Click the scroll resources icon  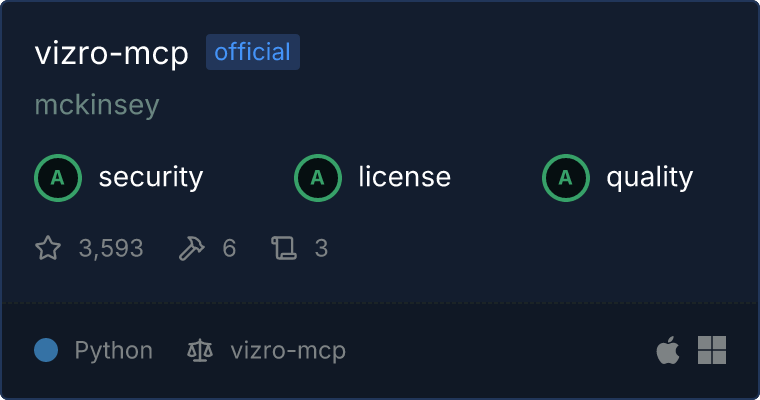pyautogui.click(x=284, y=248)
